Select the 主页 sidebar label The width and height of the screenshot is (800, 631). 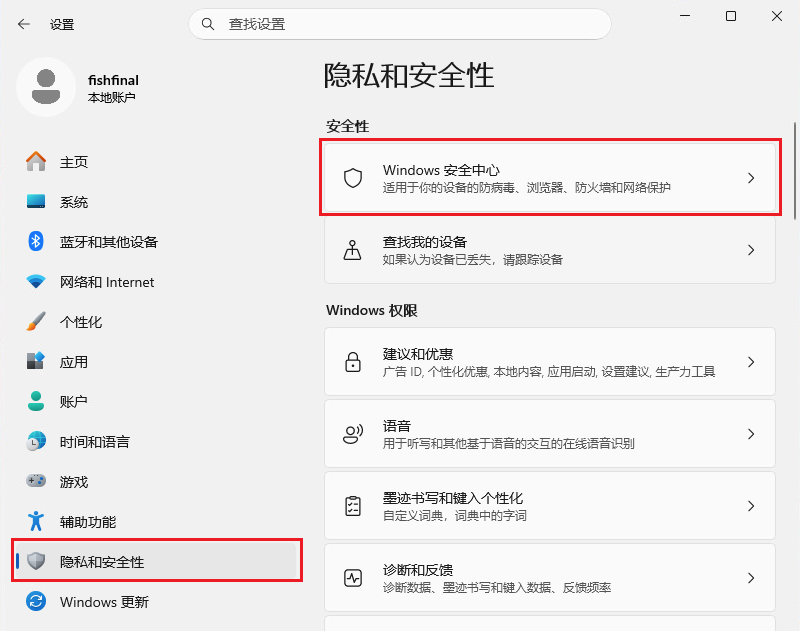pyautogui.click(x=74, y=162)
